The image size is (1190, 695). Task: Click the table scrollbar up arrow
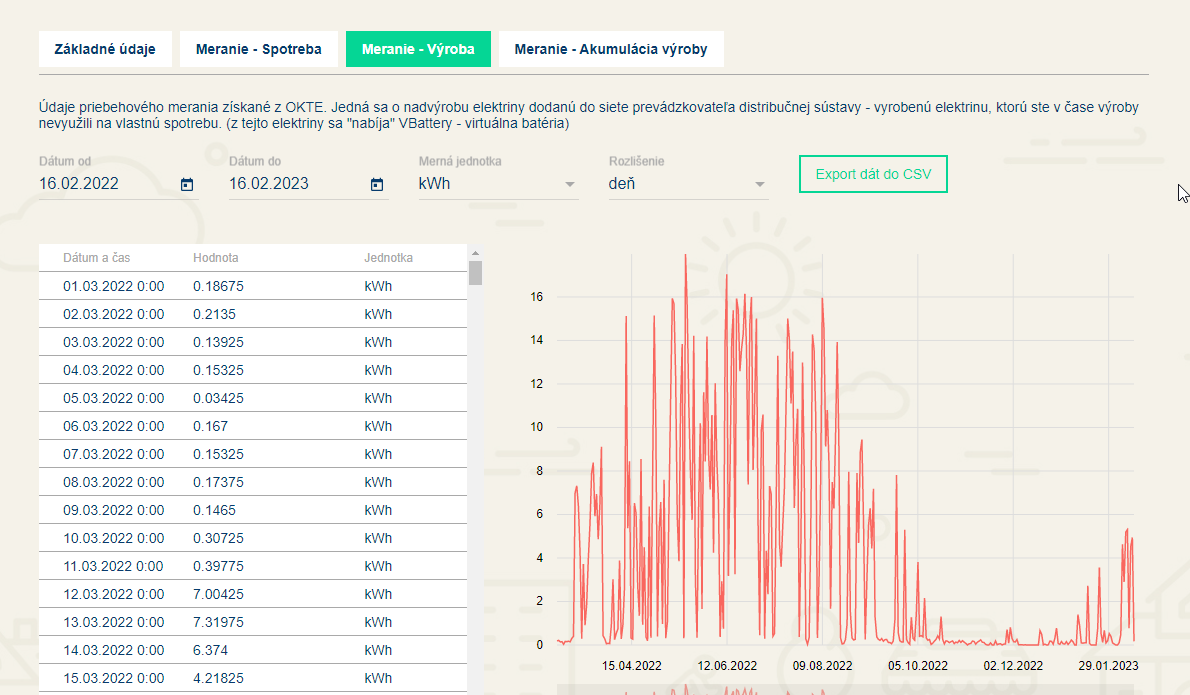click(475, 253)
